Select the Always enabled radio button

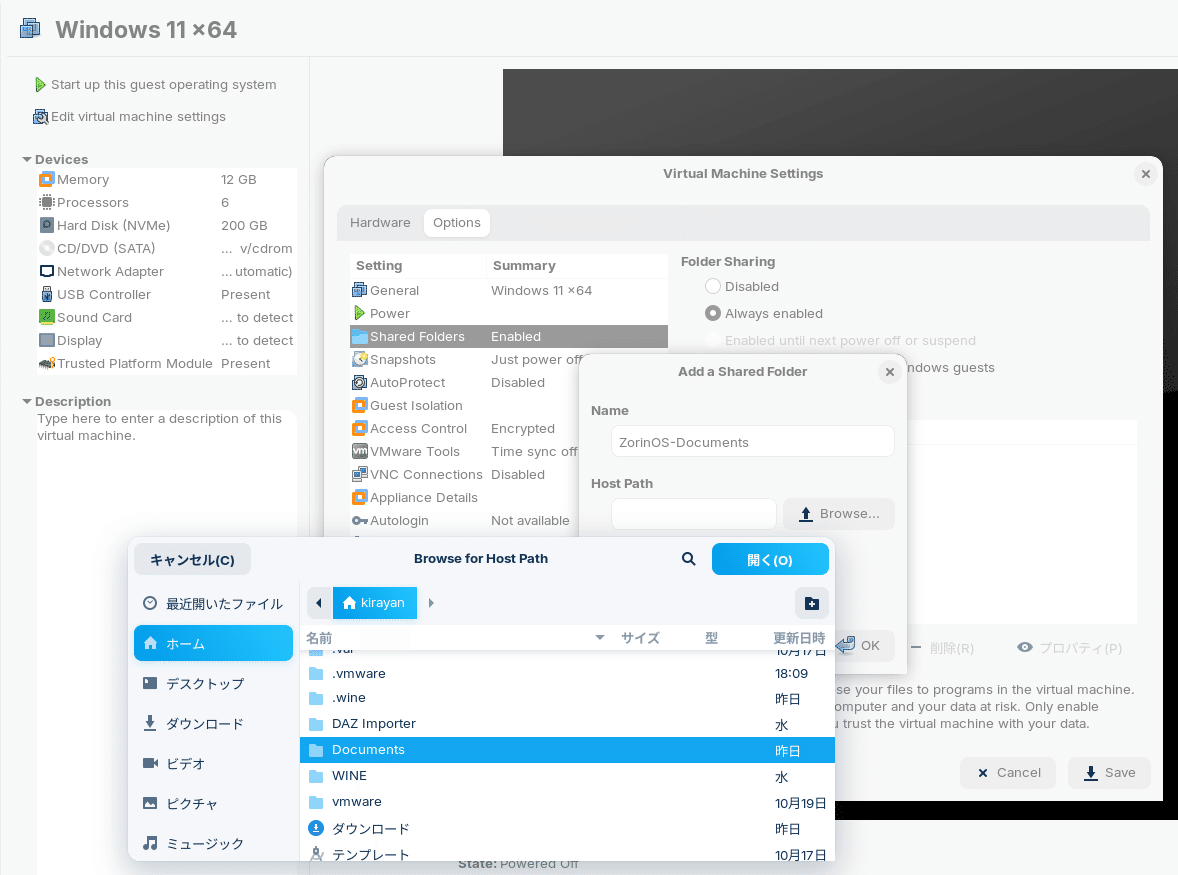coord(713,312)
